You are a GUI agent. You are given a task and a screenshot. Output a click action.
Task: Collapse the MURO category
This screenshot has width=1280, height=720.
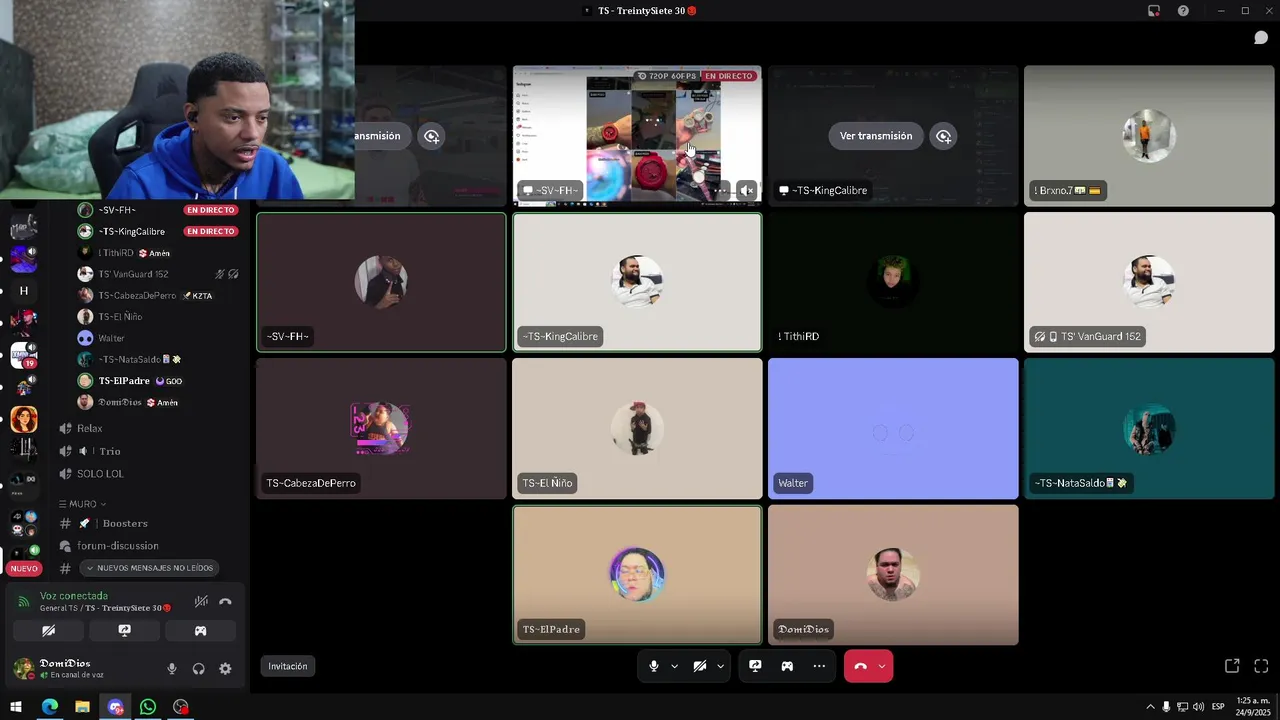pyautogui.click(x=83, y=504)
